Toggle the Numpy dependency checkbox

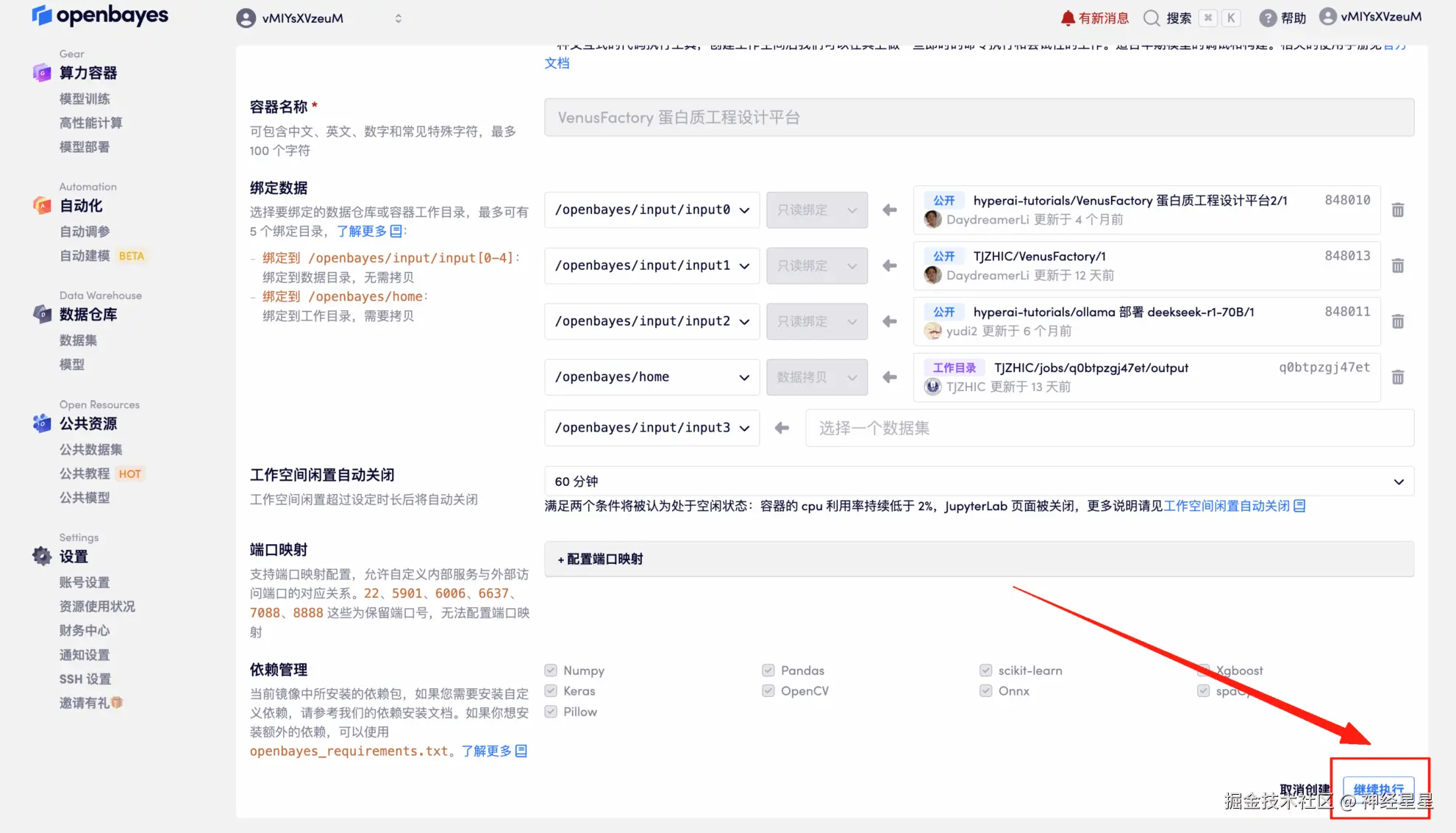coord(551,670)
